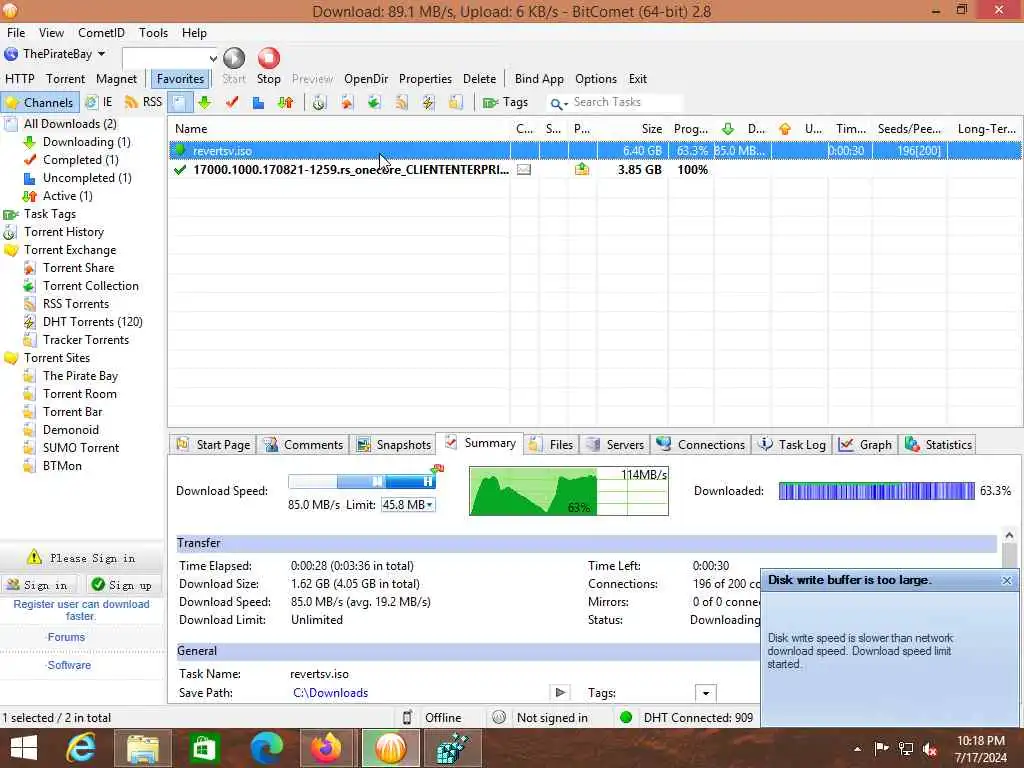Click the Search Tasks input field
Screen dimensions: 1024x768
click(x=625, y=103)
